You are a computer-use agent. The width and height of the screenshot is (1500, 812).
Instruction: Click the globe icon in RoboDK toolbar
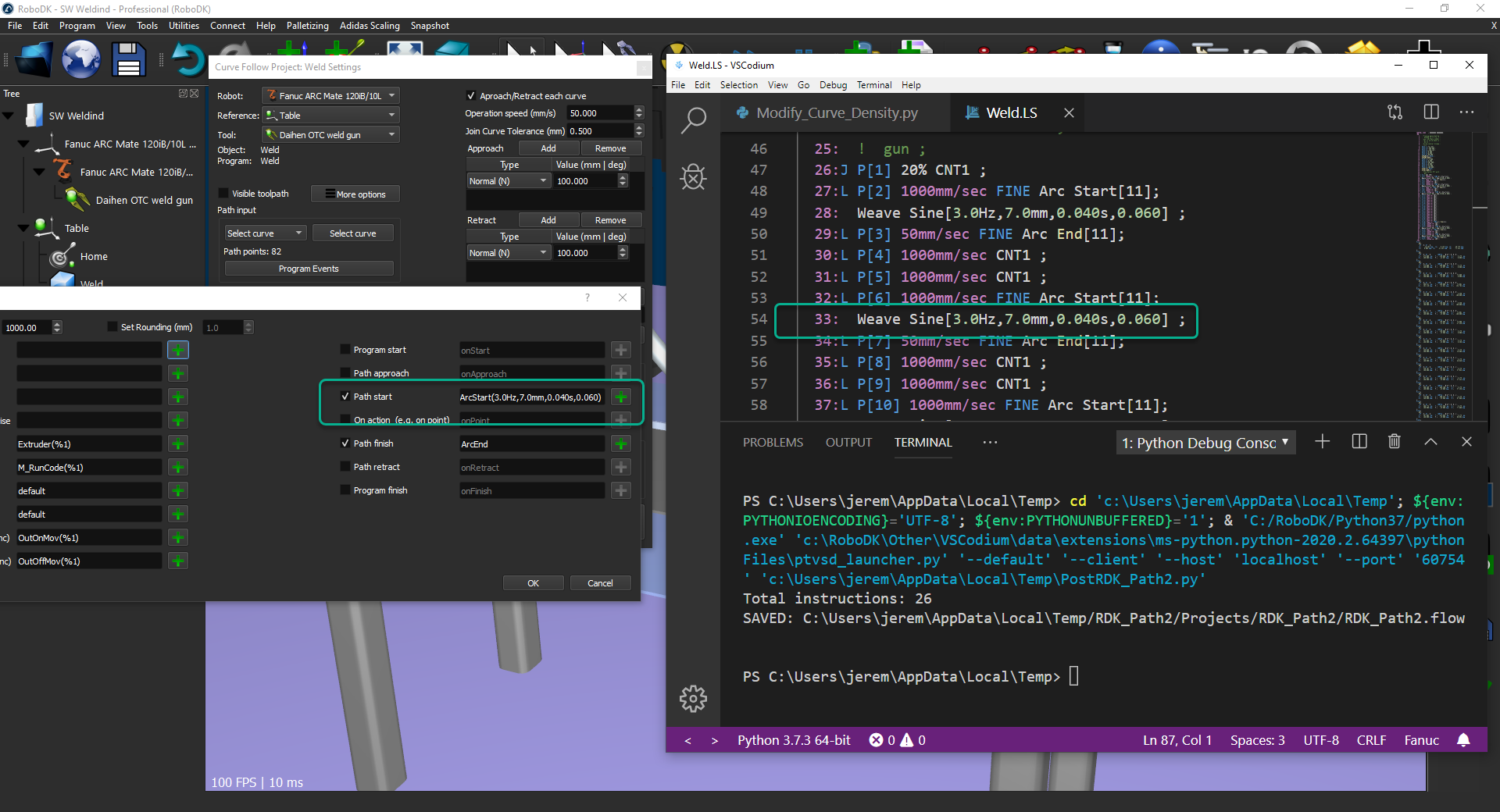(x=81, y=60)
